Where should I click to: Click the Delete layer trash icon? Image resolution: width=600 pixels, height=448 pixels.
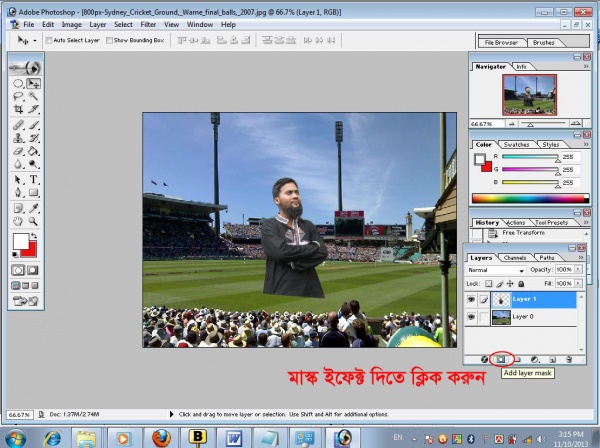(x=567, y=358)
